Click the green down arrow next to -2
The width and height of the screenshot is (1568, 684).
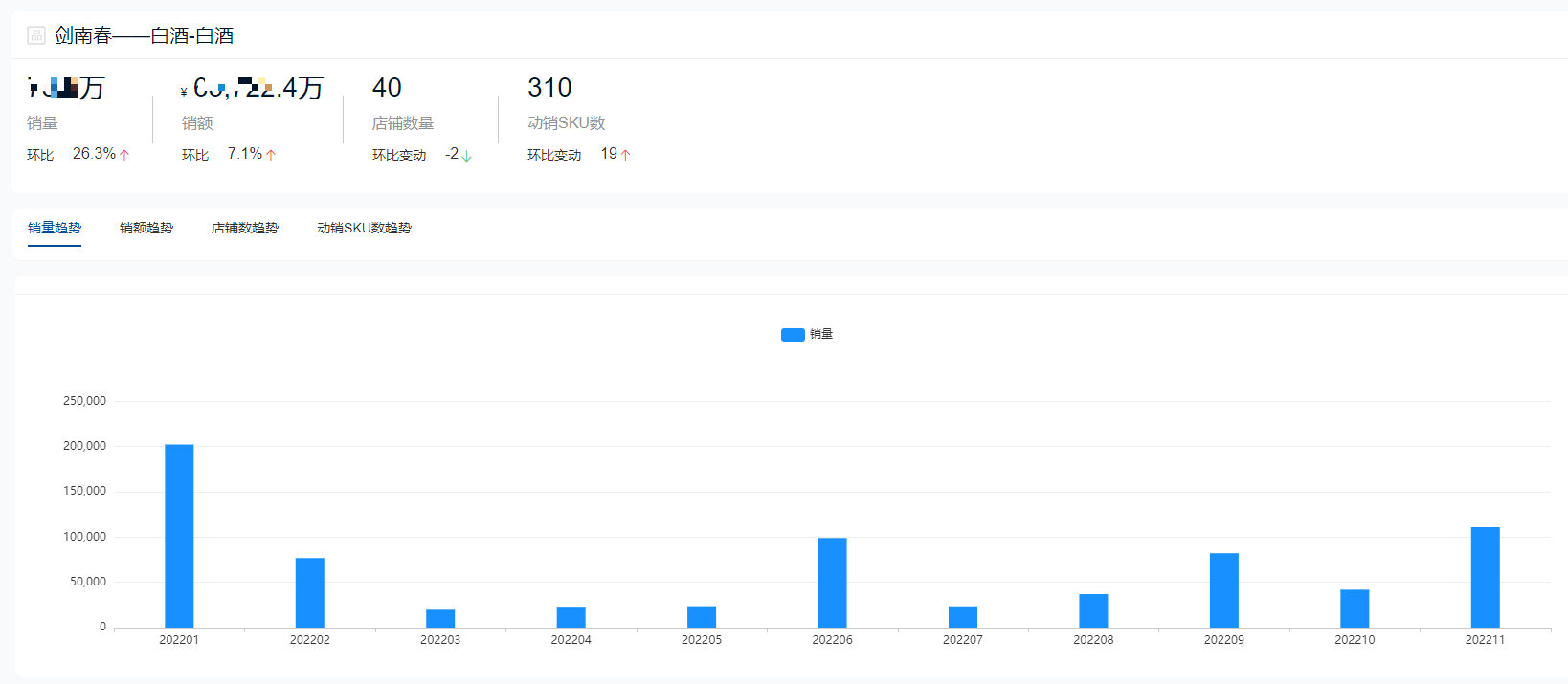466,156
